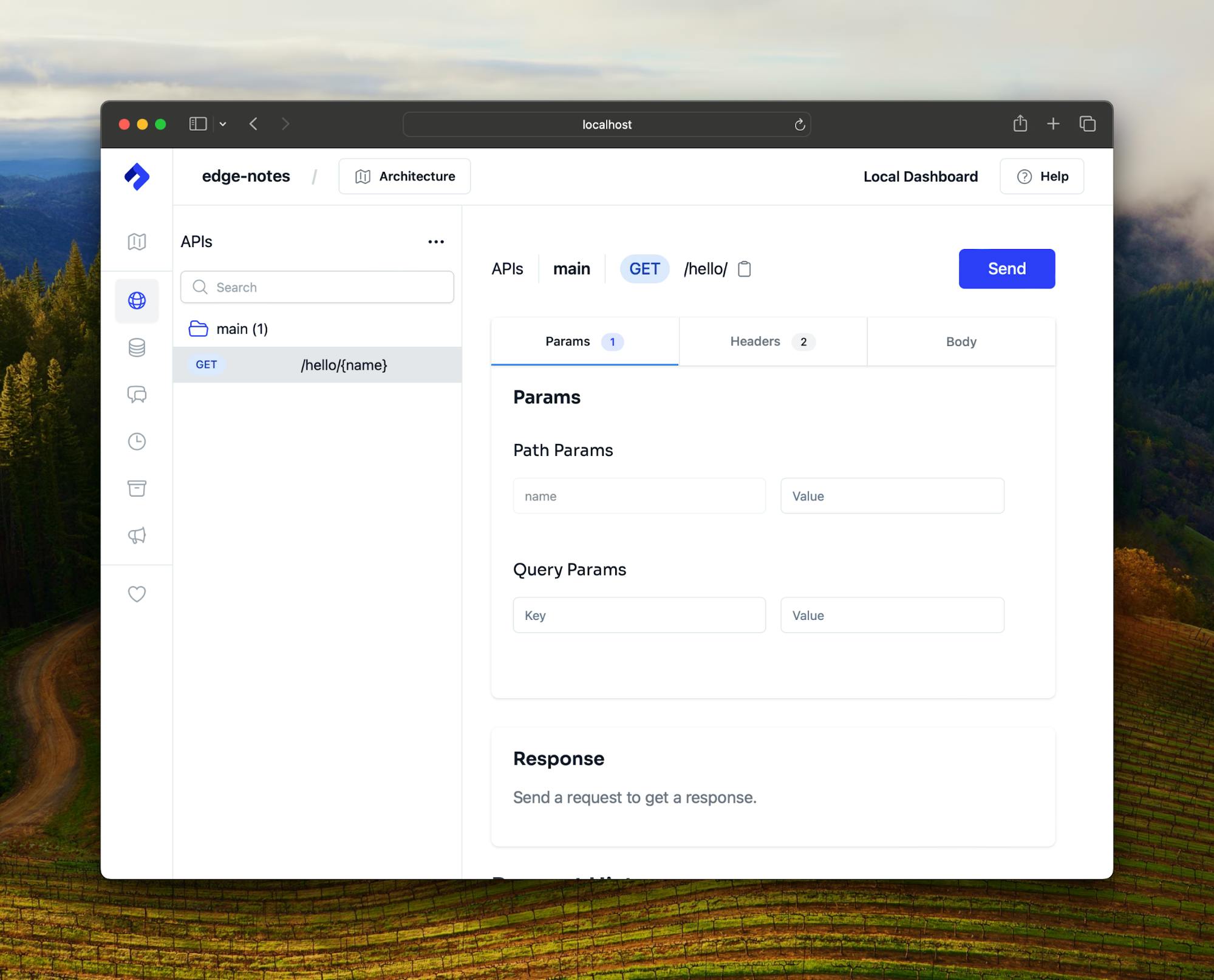Select the globe APIs sidebar icon
Screen dimensions: 1214x980
137,301
